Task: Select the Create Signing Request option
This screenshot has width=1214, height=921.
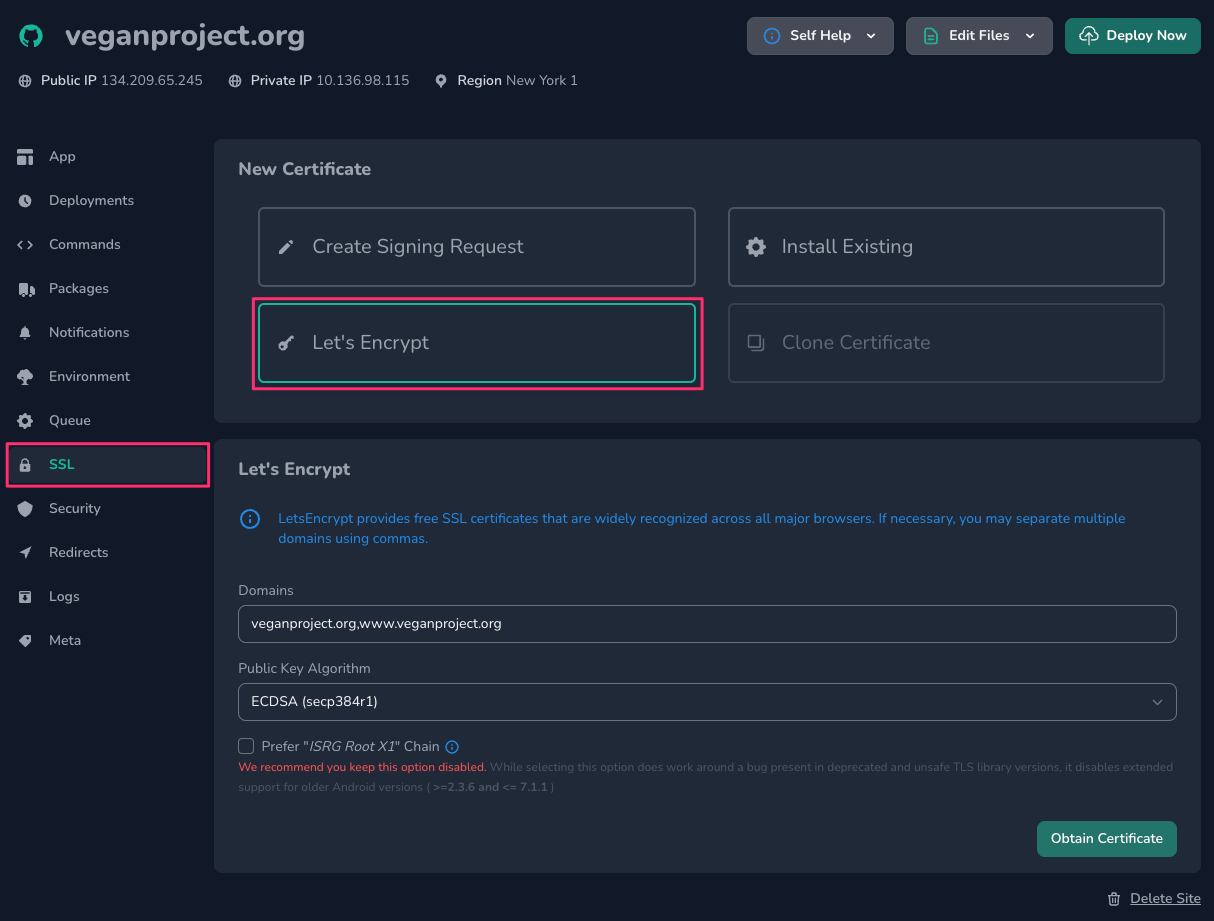Action: 476,247
